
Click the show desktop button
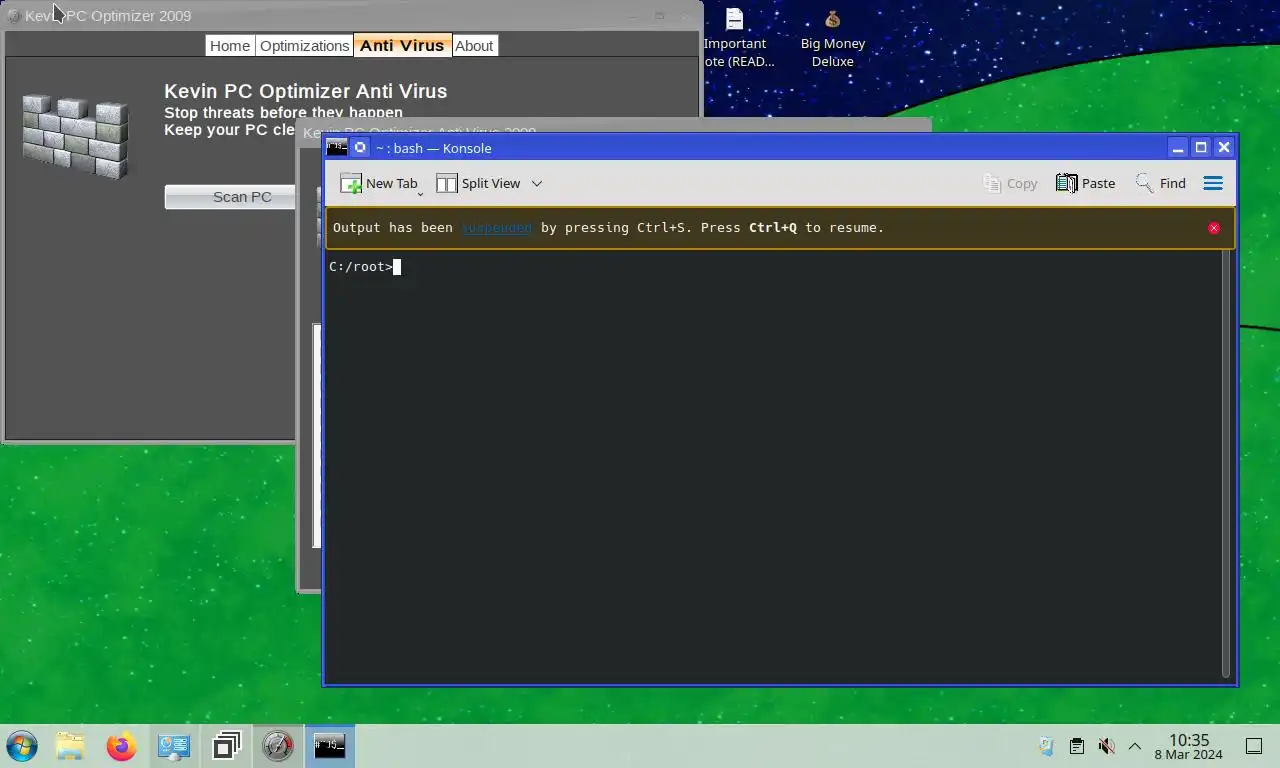1254,746
